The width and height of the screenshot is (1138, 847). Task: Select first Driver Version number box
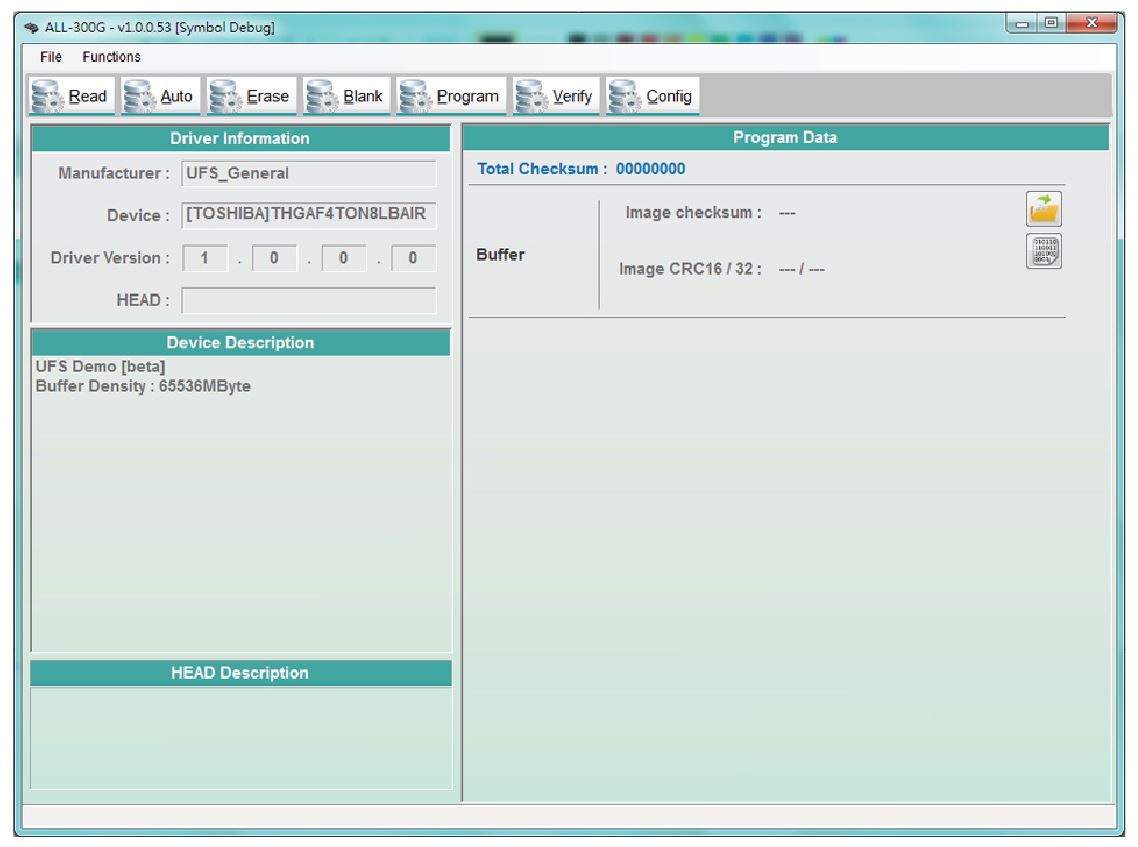coord(205,258)
